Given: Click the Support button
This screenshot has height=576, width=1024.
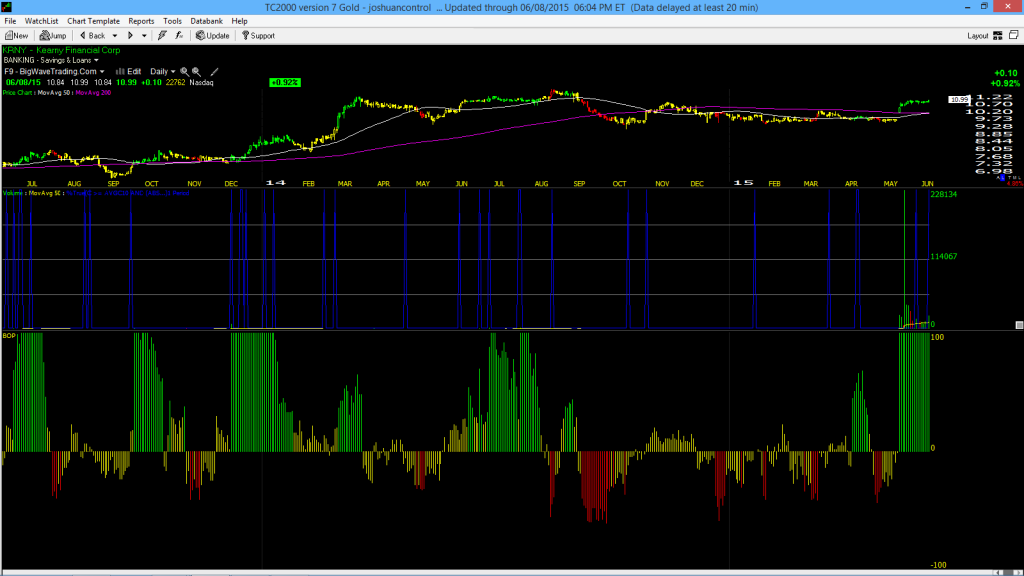Looking at the screenshot, I should point(258,36).
